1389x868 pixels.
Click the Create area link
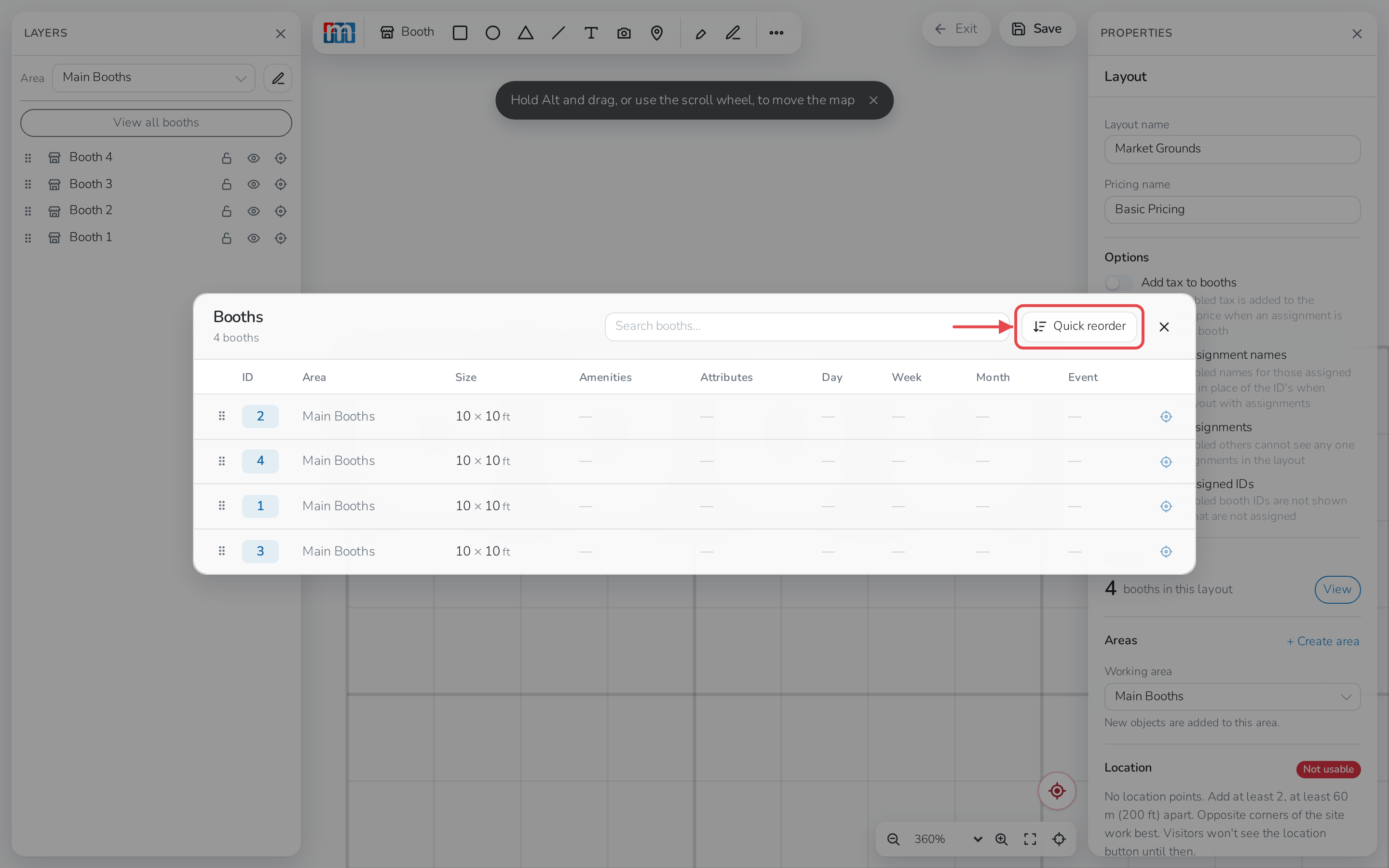point(1322,641)
